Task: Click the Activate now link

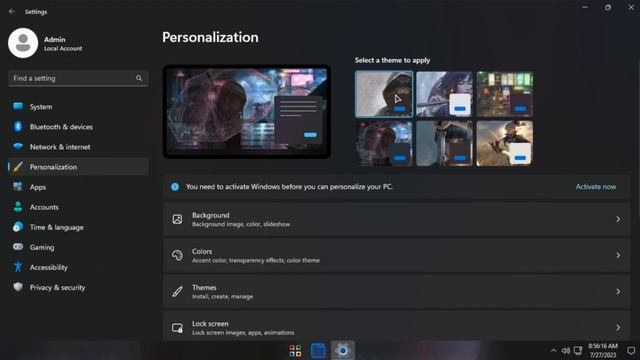Action: coord(596,187)
